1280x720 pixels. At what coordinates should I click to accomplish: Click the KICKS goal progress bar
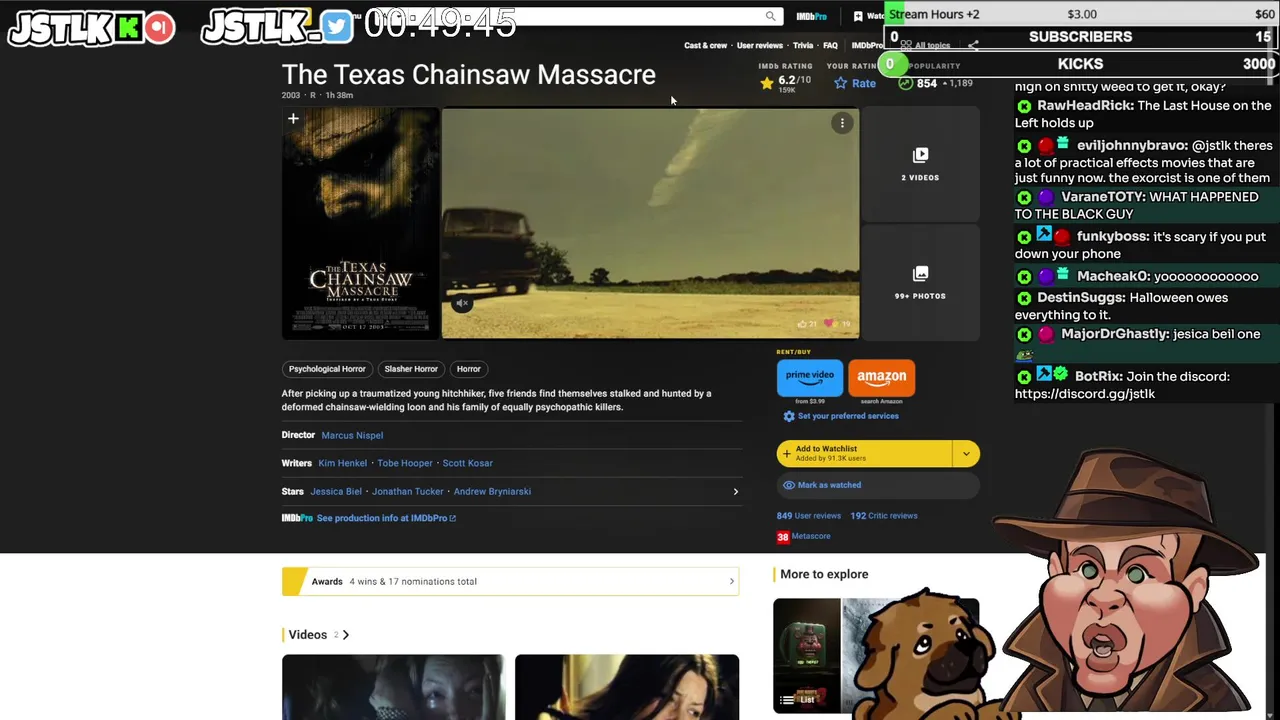(x=1080, y=64)
